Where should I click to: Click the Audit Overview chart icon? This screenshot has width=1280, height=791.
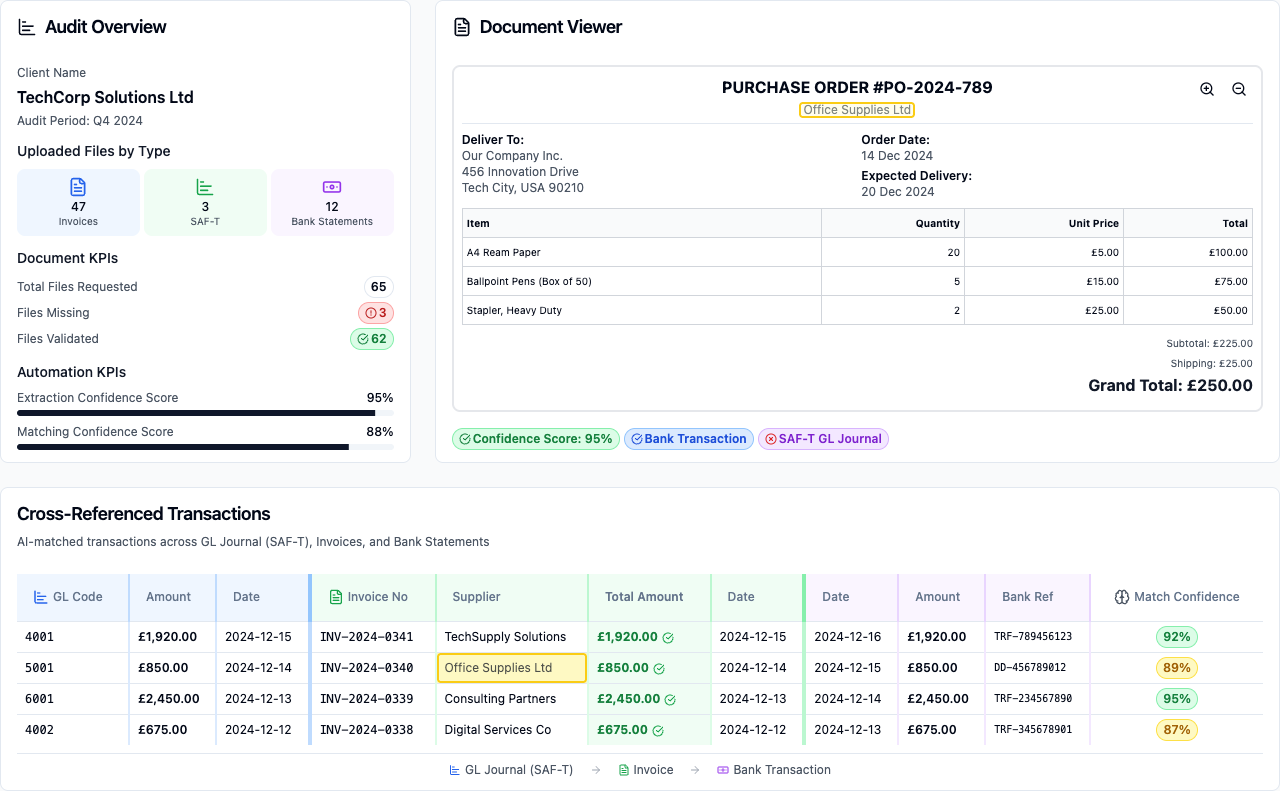[26, 27]
